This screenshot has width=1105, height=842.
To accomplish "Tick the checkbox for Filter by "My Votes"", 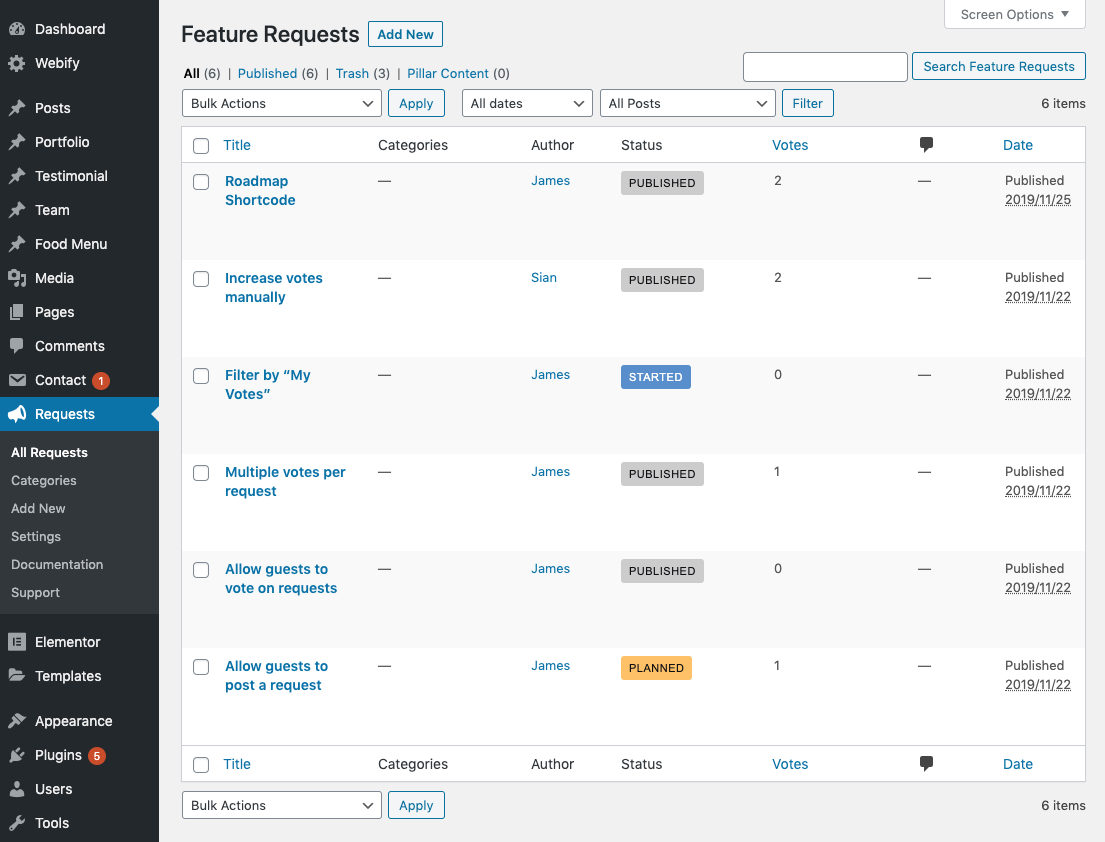I will tap(201, 376).
